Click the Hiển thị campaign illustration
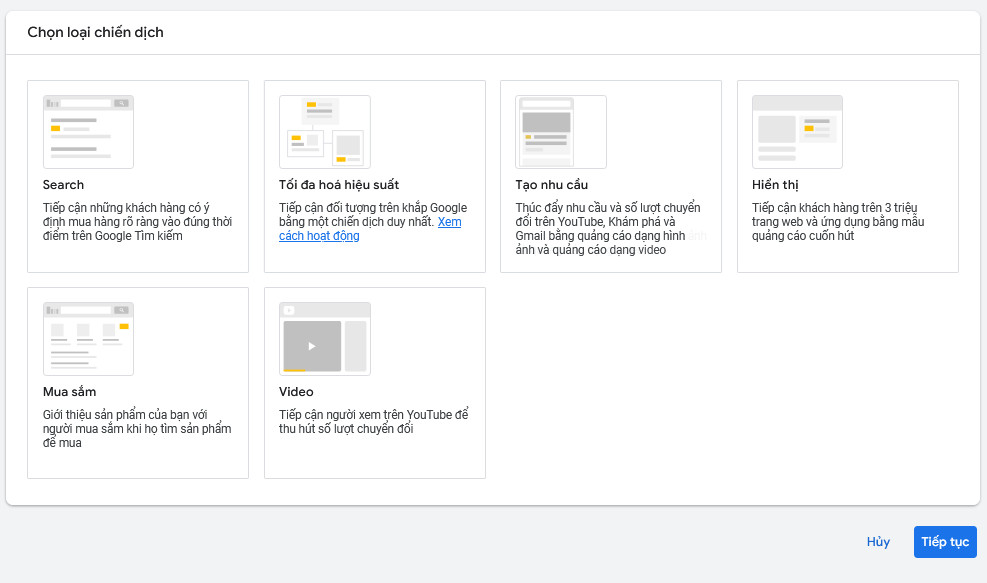987x583 pixels. (x=797, y=132)
